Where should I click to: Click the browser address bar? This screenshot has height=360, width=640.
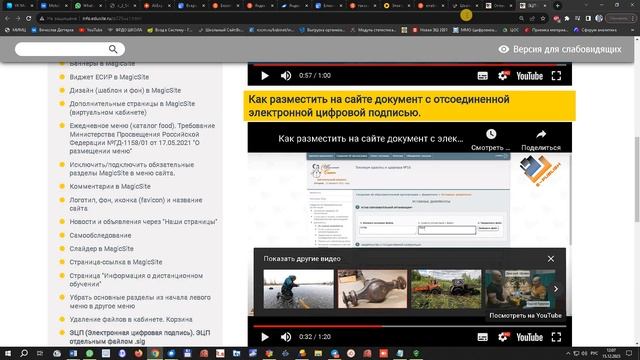tap(278, 18)
